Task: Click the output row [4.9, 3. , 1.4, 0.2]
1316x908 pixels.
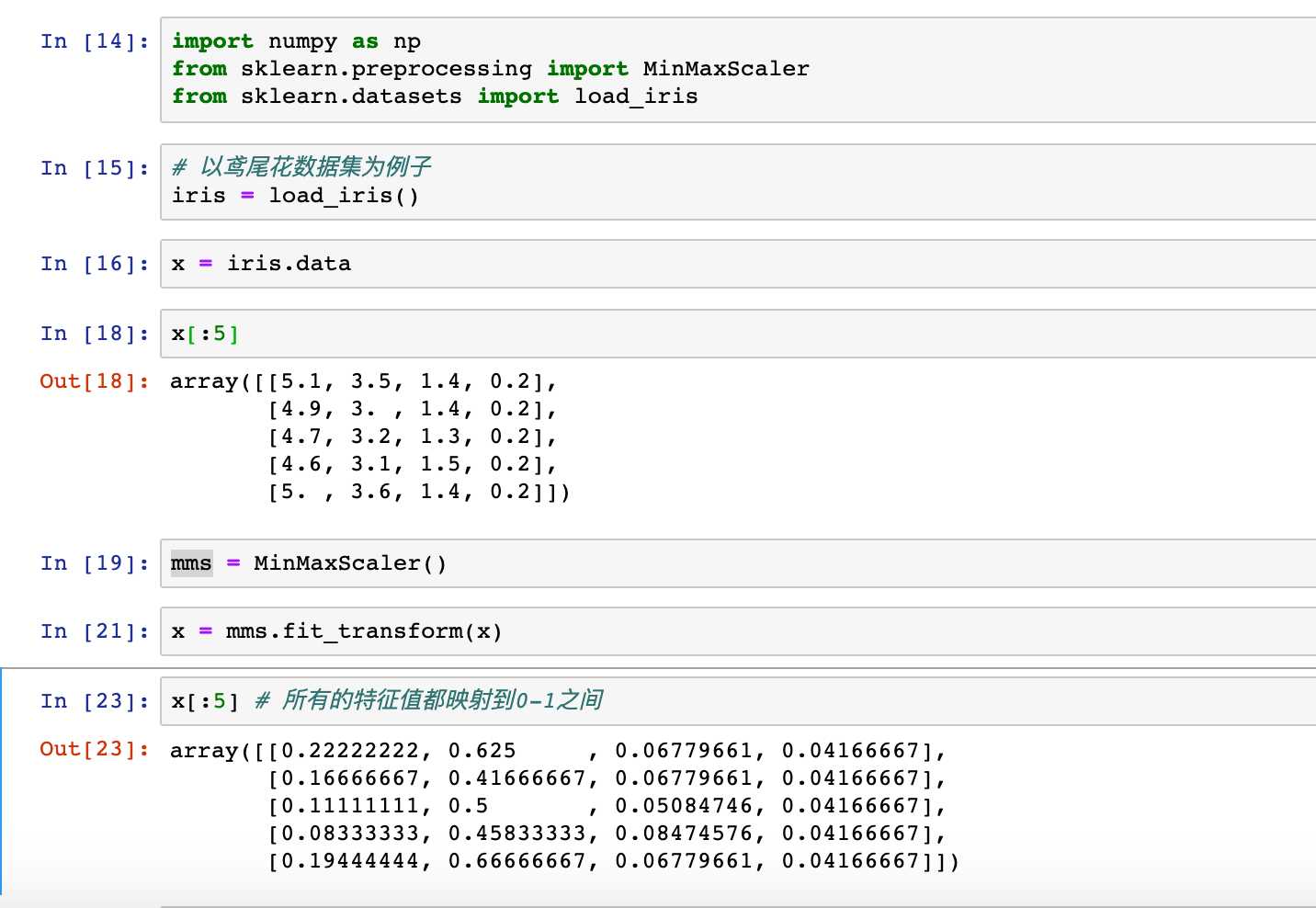Action: (x=413, y=409)
